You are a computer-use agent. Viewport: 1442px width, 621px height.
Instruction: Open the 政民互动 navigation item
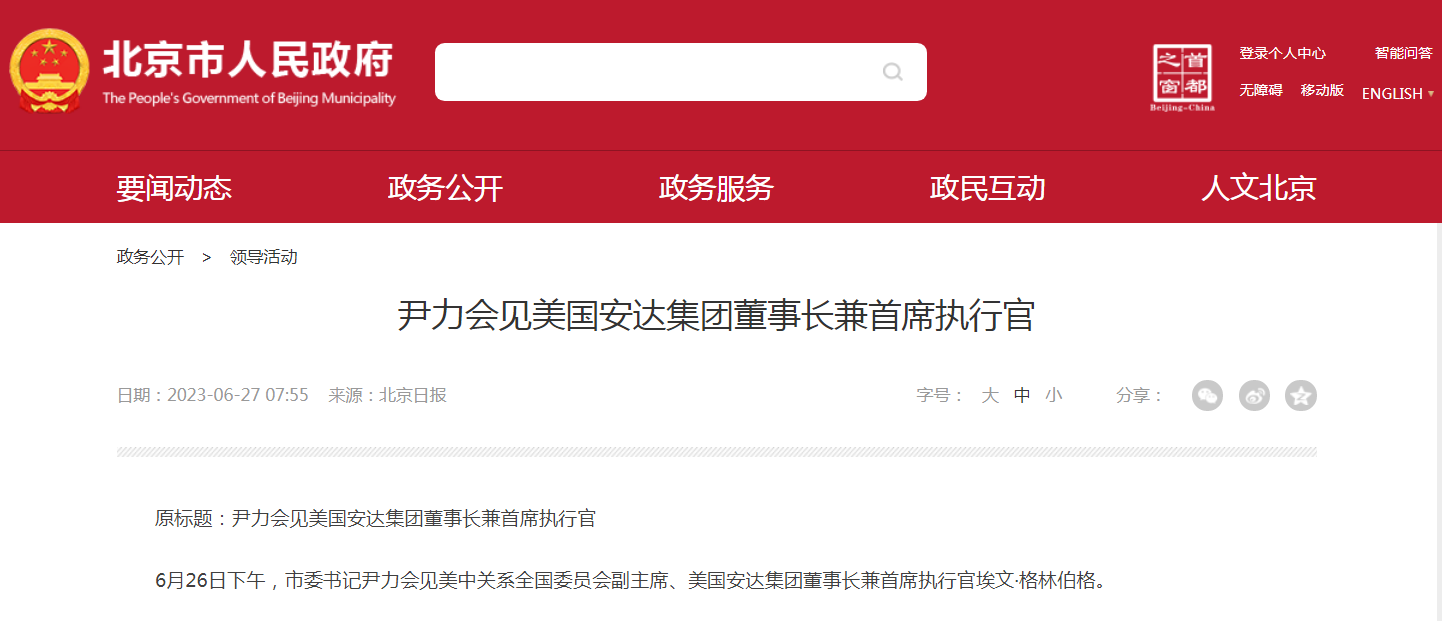click(987, 188)
